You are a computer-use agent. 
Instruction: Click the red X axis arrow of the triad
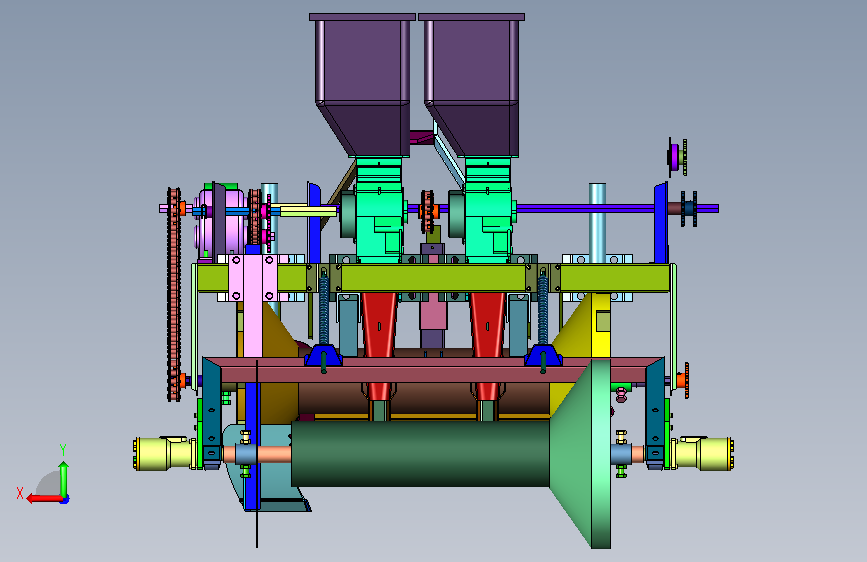44,499
